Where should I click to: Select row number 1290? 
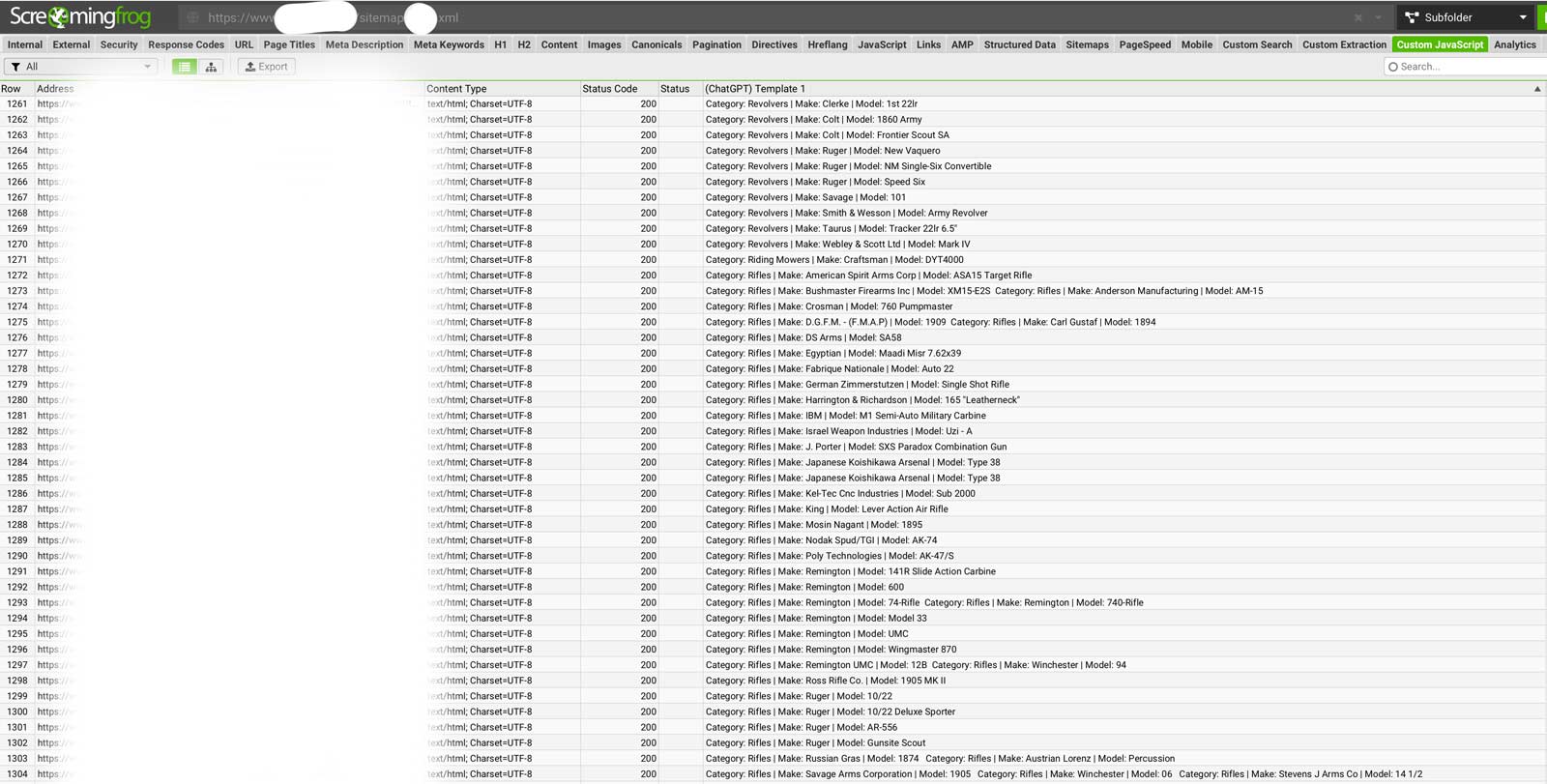click(x=773, y=556)
